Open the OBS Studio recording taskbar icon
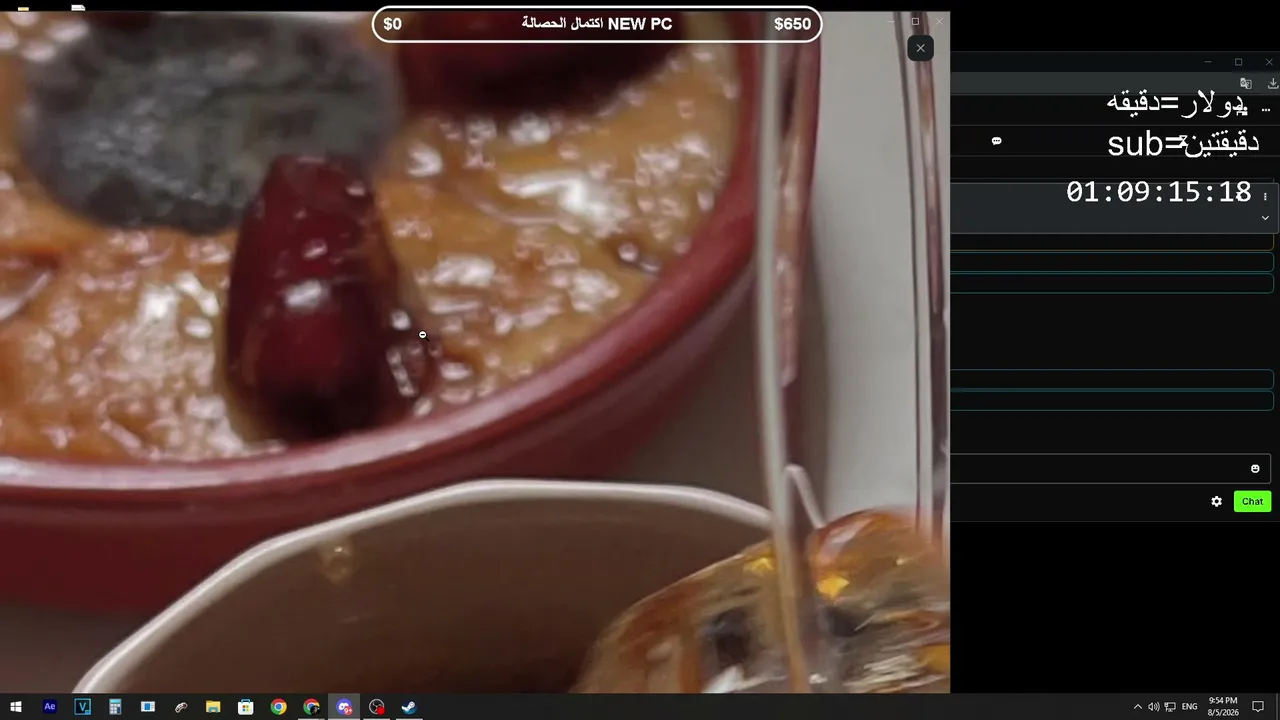 [377, 707]
